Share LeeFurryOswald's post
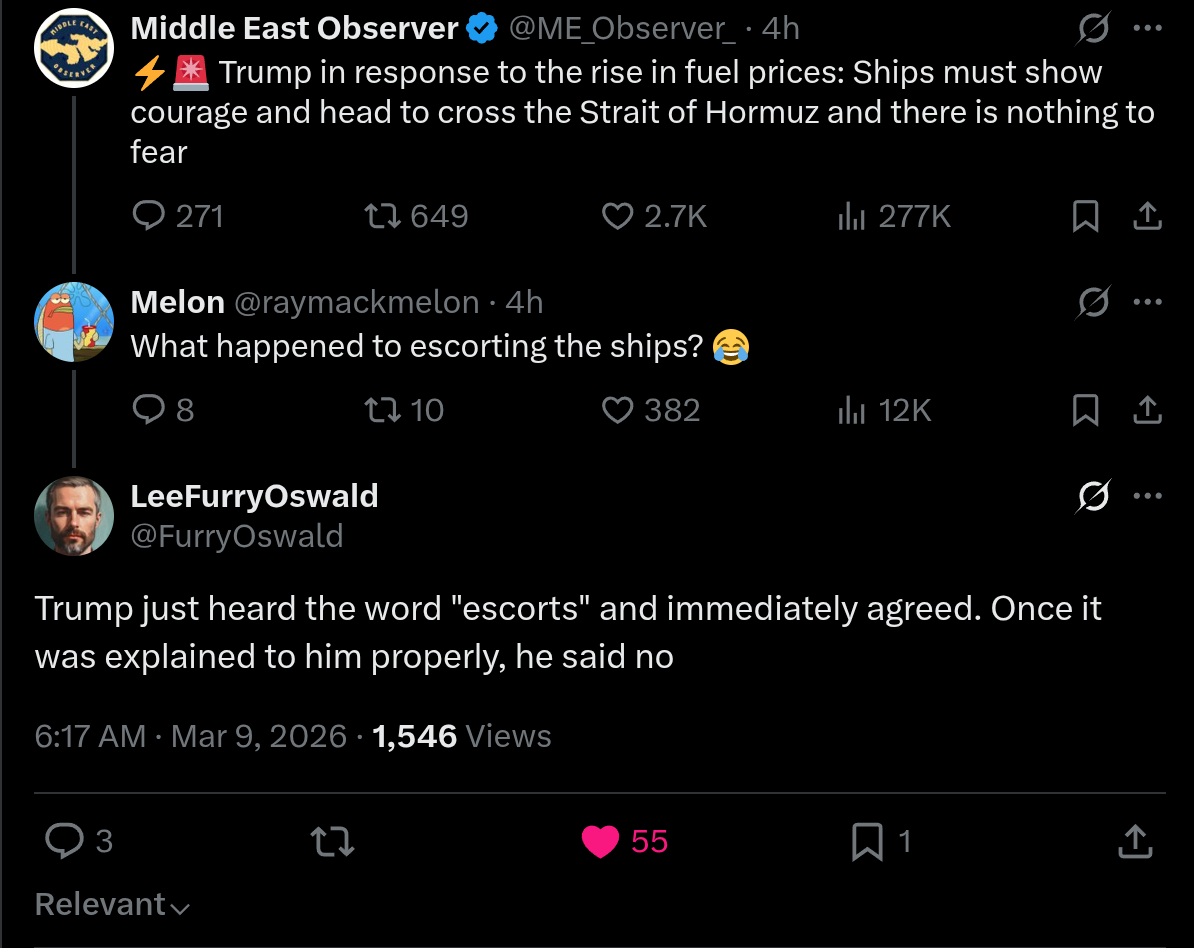1194x948 pixels. pos(1135,841)
